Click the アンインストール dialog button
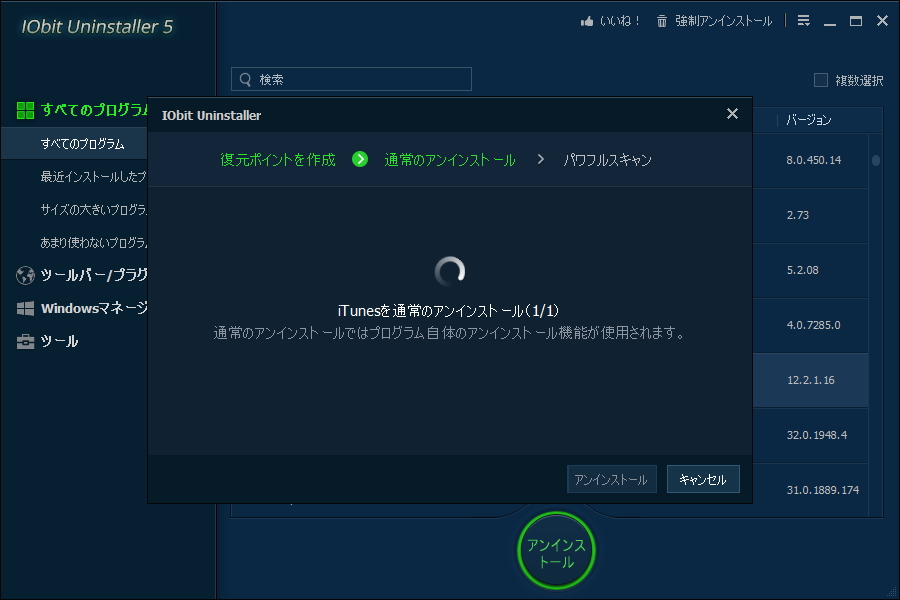900x600 pixels. point(610,479)
